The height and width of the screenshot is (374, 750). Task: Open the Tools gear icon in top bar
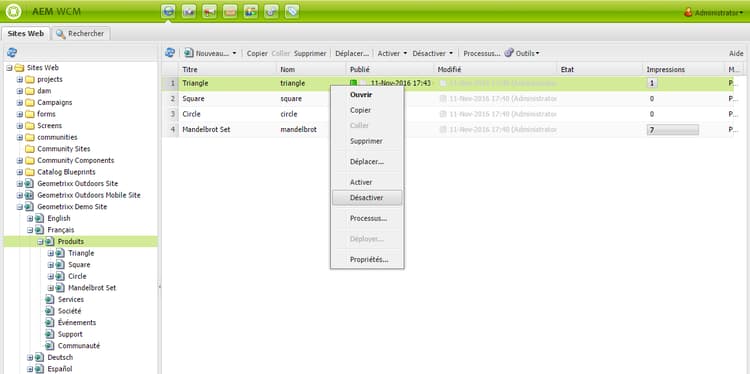coord(271,11)
